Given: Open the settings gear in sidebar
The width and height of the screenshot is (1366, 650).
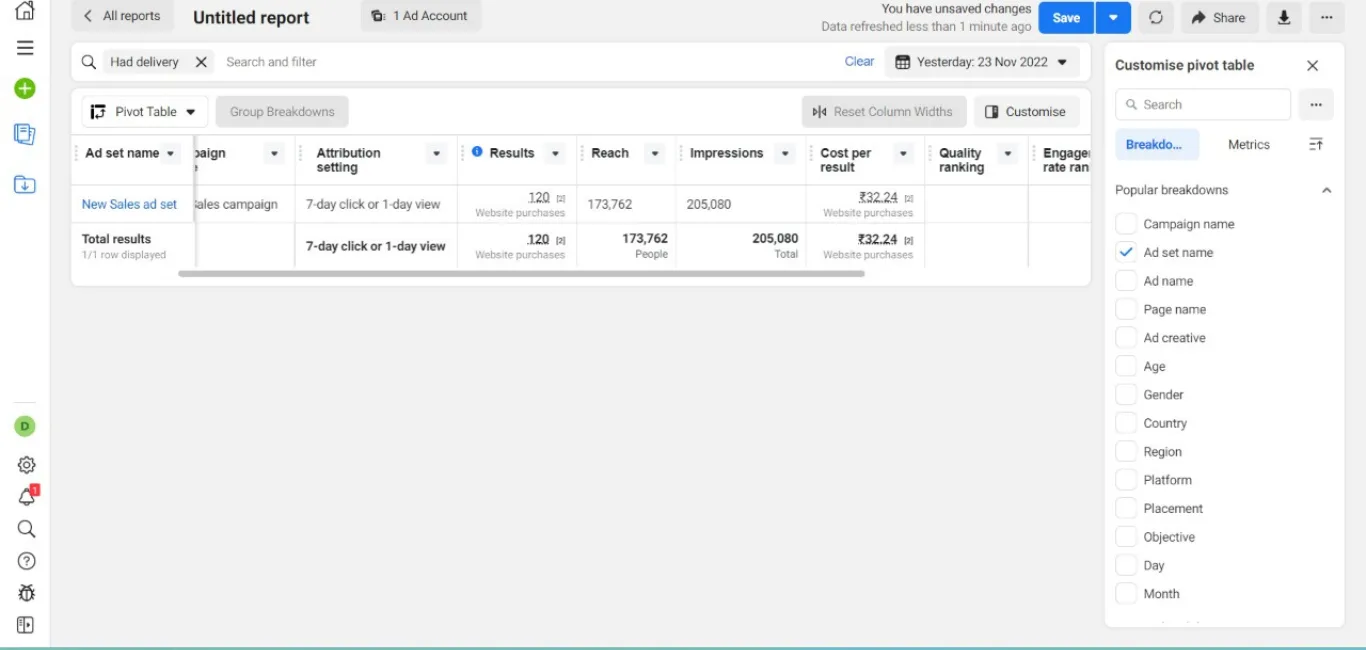Looking at the screenshot, I should click(27, 465).
